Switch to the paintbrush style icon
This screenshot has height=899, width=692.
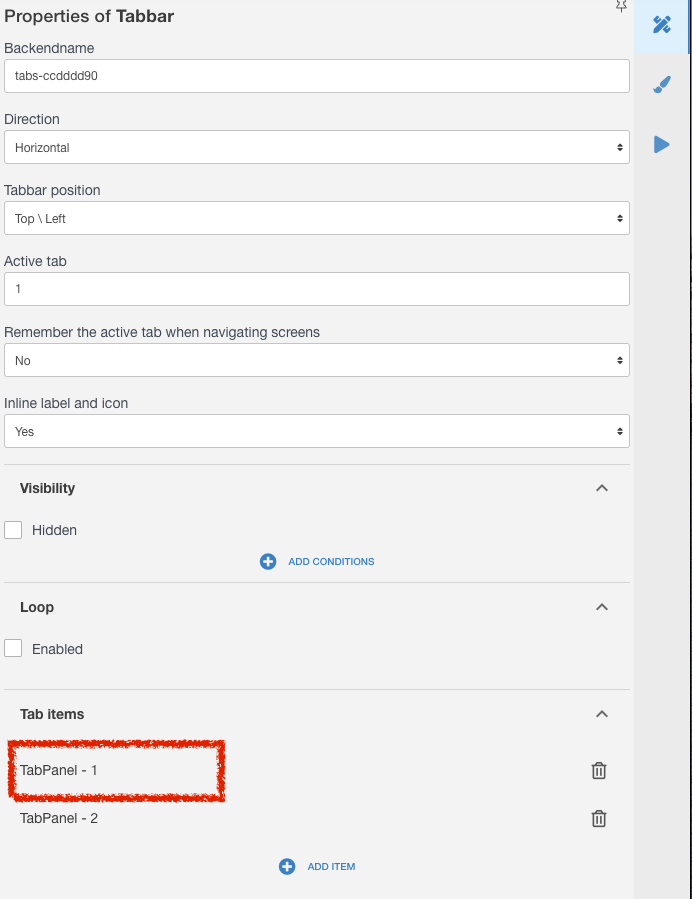click(x=662, y=85)
